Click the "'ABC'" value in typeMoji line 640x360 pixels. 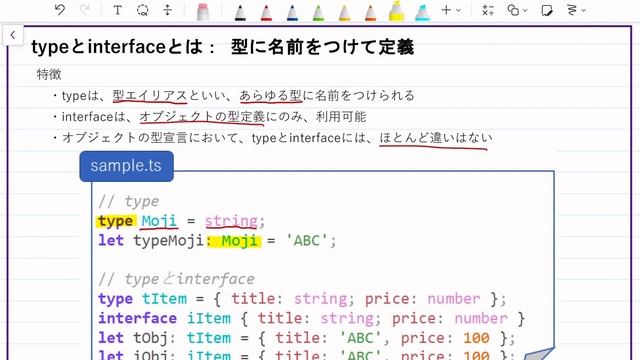tap(307, 240)
